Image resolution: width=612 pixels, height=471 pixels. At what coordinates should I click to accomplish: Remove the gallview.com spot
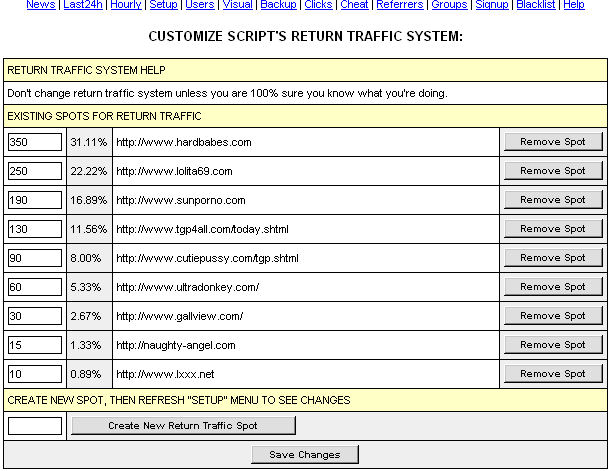(x=553, y=316)
